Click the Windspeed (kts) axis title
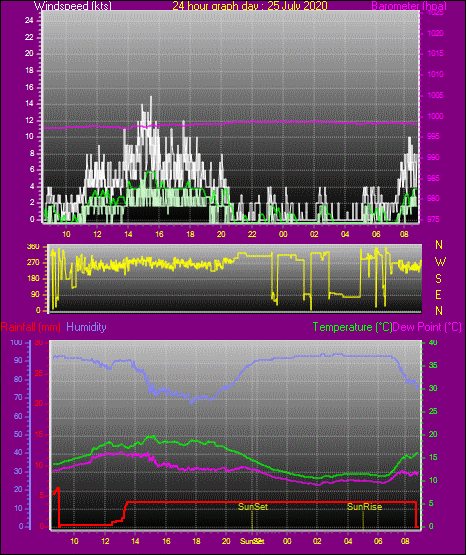Image resolution: width=466 pixels, height=555 pixels. click(73, 6)
